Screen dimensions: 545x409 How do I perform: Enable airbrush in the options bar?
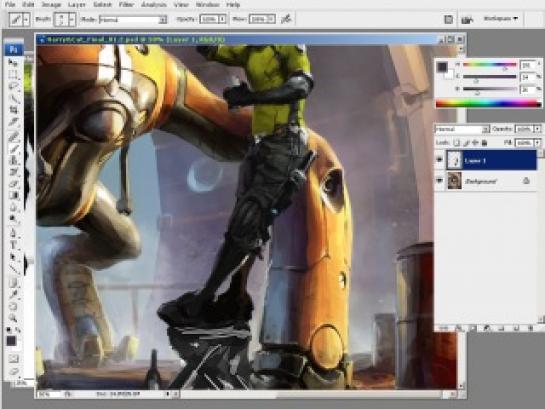[286, 19]
